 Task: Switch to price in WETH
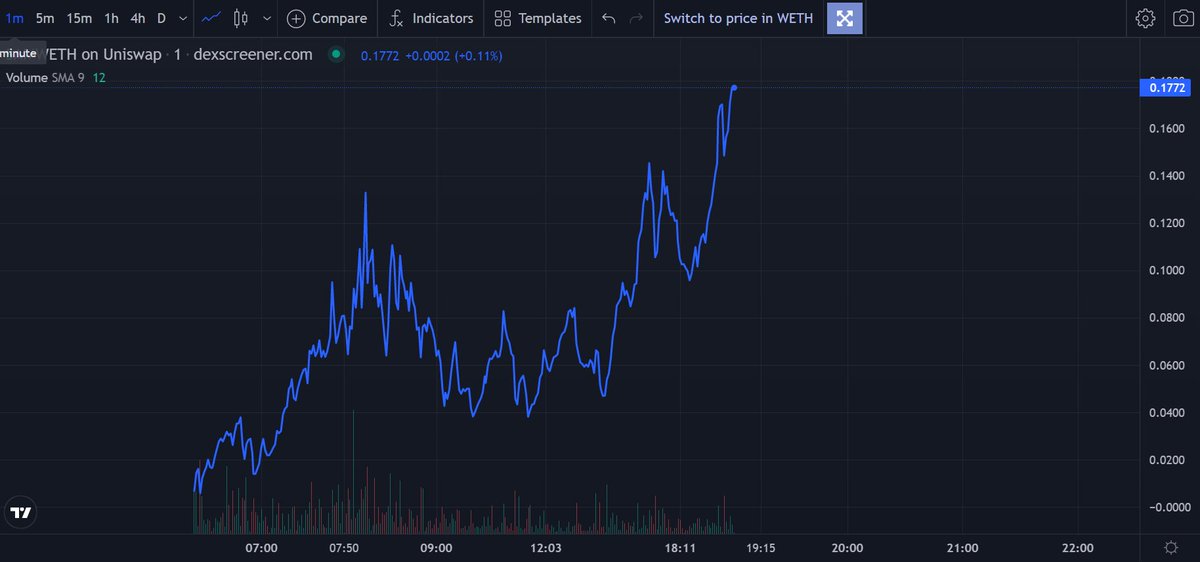[x=738, y=18]
